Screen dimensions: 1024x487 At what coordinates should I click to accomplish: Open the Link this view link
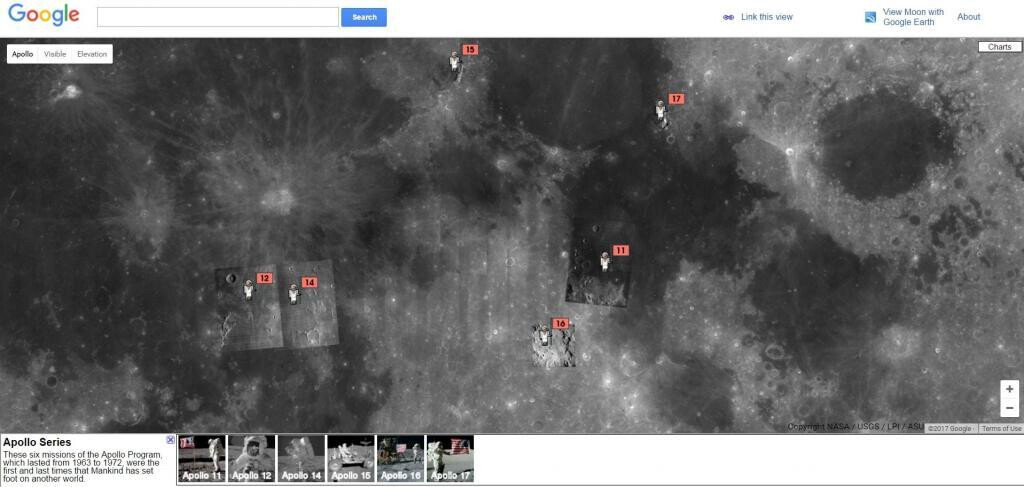(767, 17)
